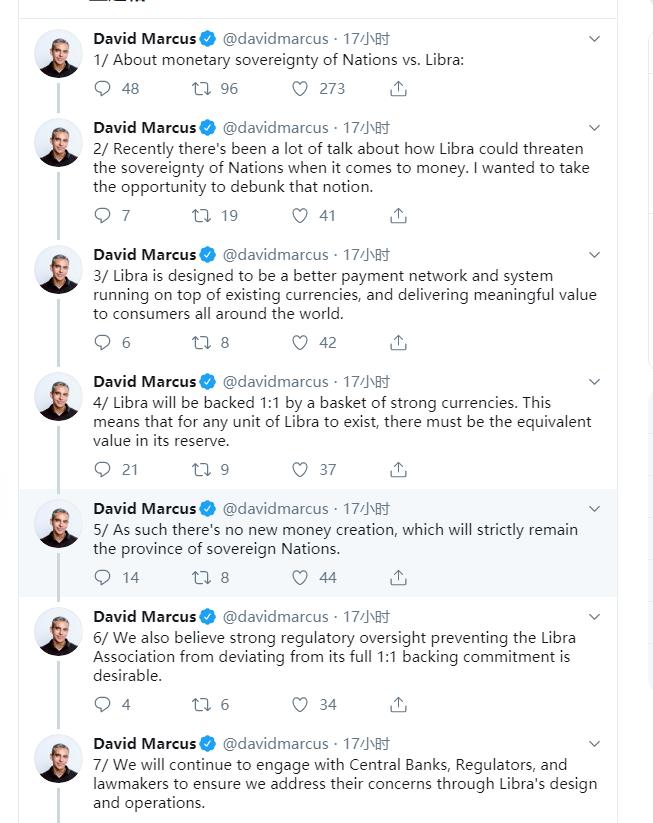Share the 2/ debunk that notion tweet
The image size is (653, 823).
[x=398, y=216]
